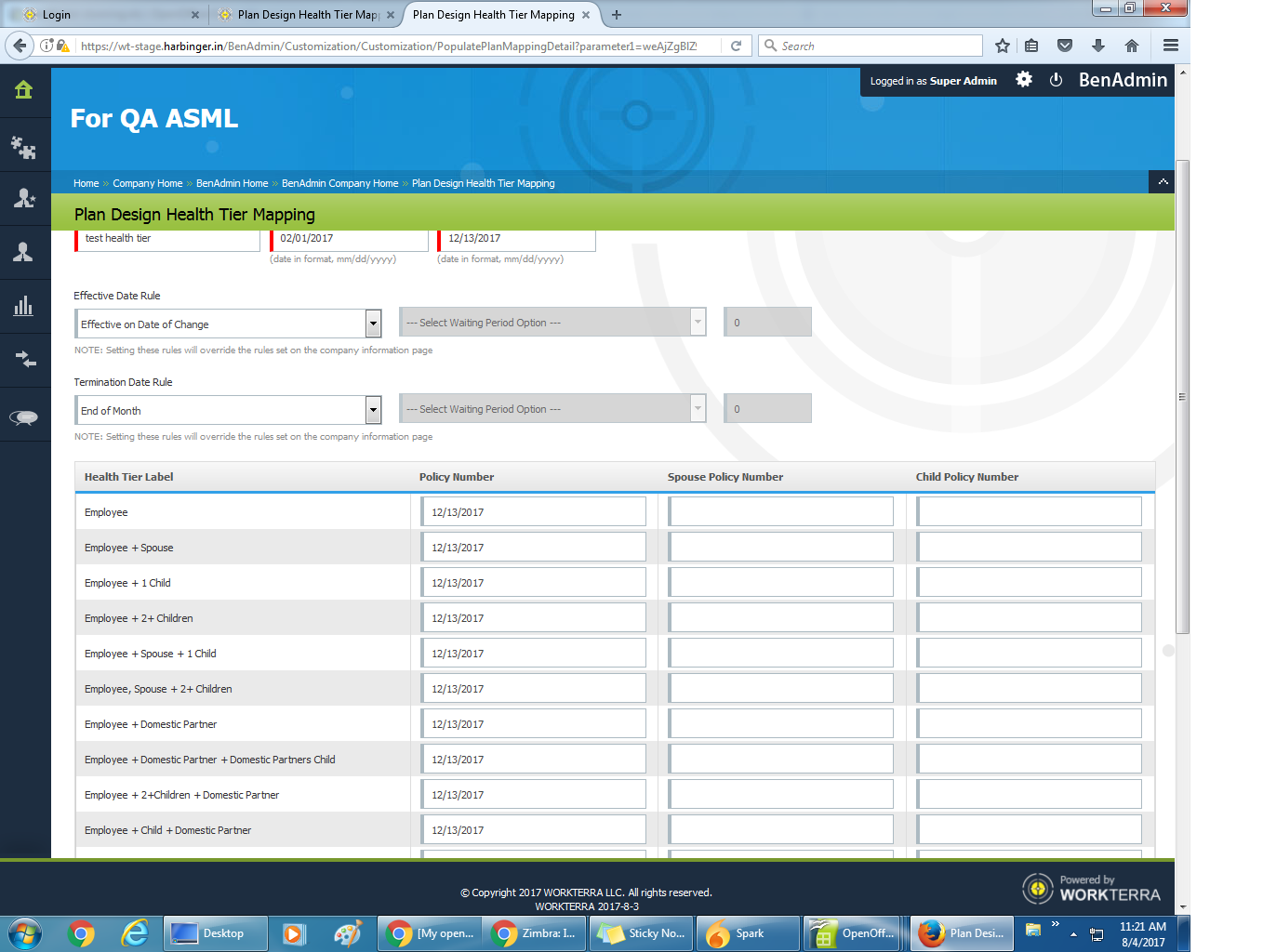Image resolution: width=1263 pixels, height=952 pixels.
Task: Open the OpenOffice taskbar item
Action: point(853,933)
